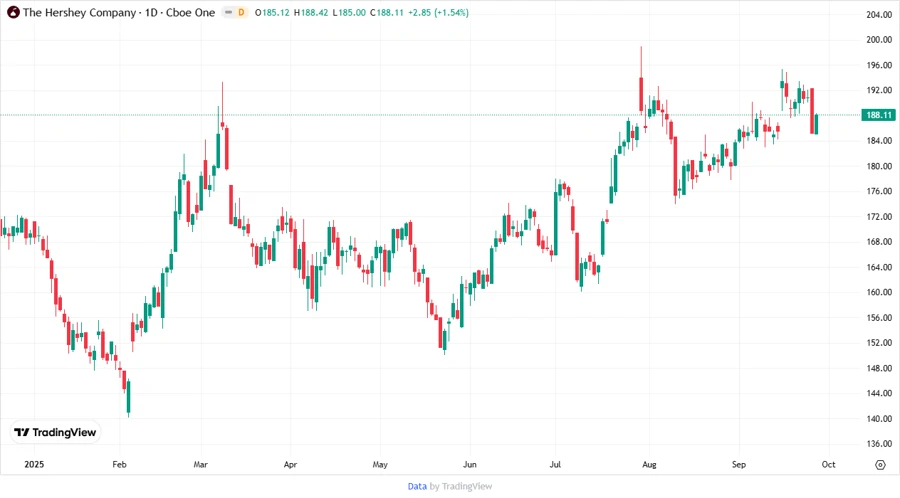Viewport: 900px width, 498px height.
Task: Click the open value O185.12
Action: click(272, 12)
